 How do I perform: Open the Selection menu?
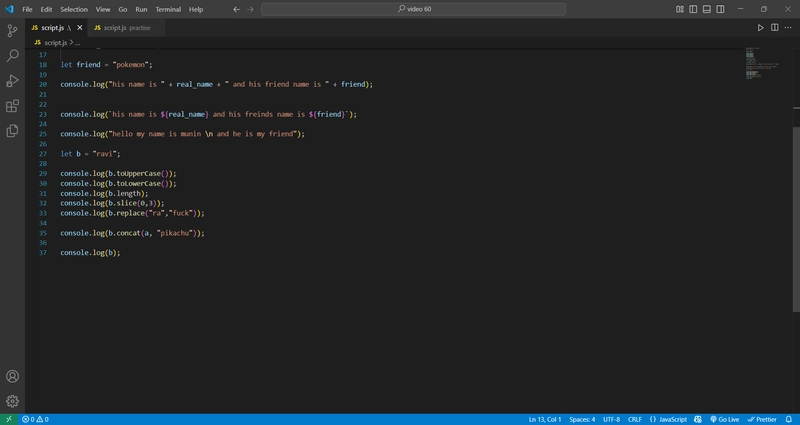tap(74, 9)
